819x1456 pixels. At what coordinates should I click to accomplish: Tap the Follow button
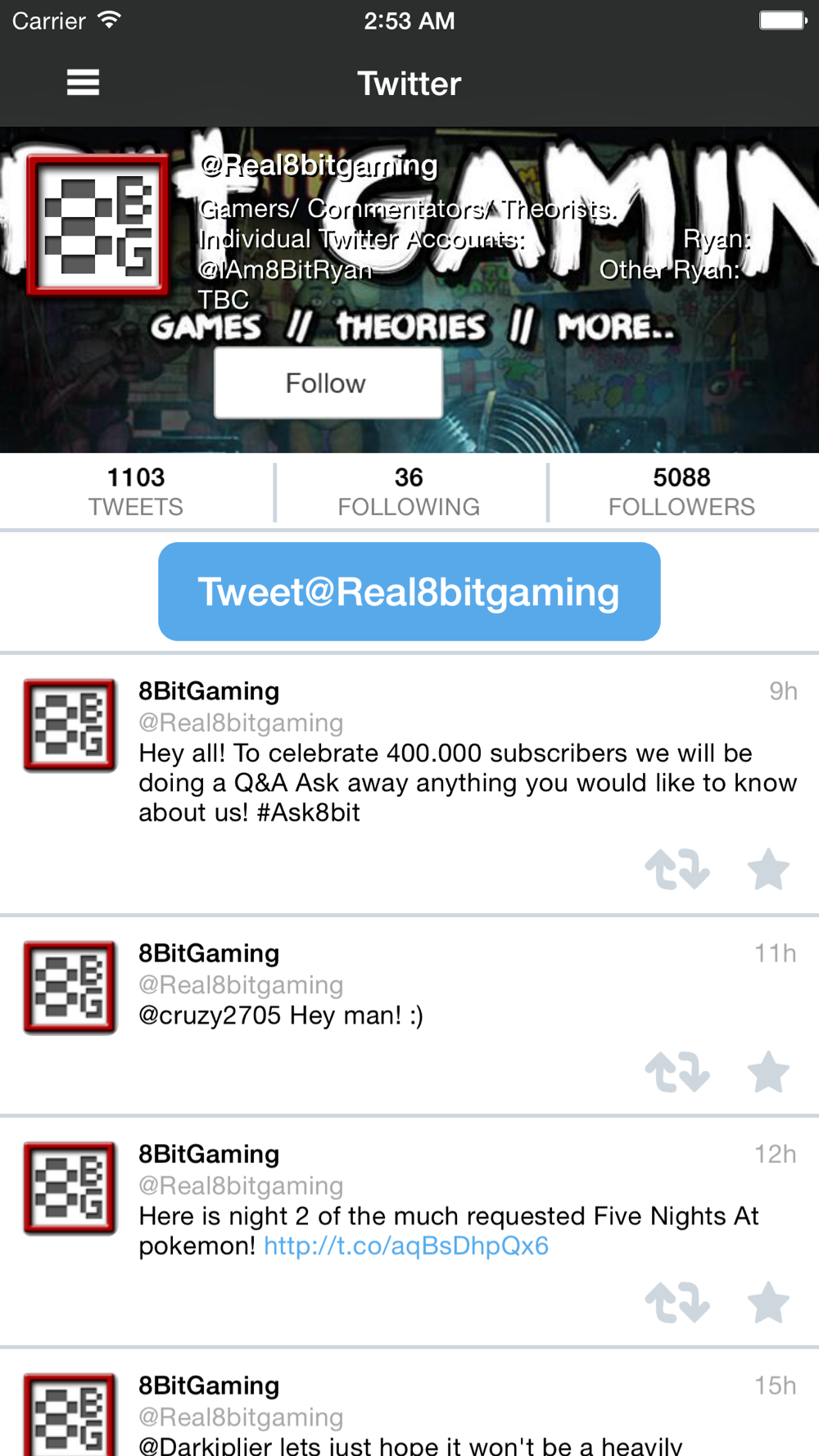(x=328, y=383)
